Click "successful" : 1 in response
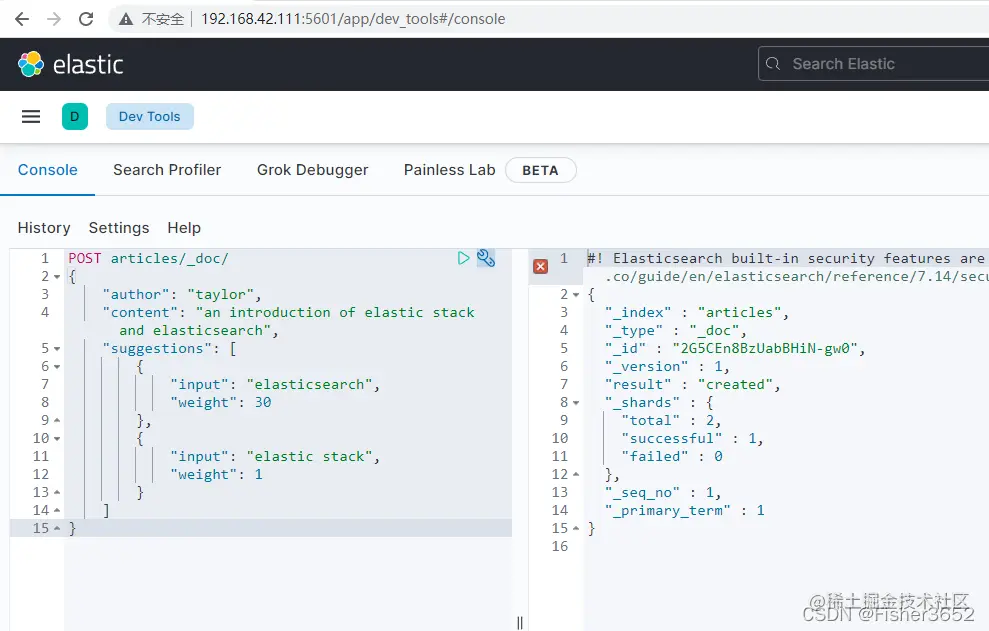 tap(692, 439)
